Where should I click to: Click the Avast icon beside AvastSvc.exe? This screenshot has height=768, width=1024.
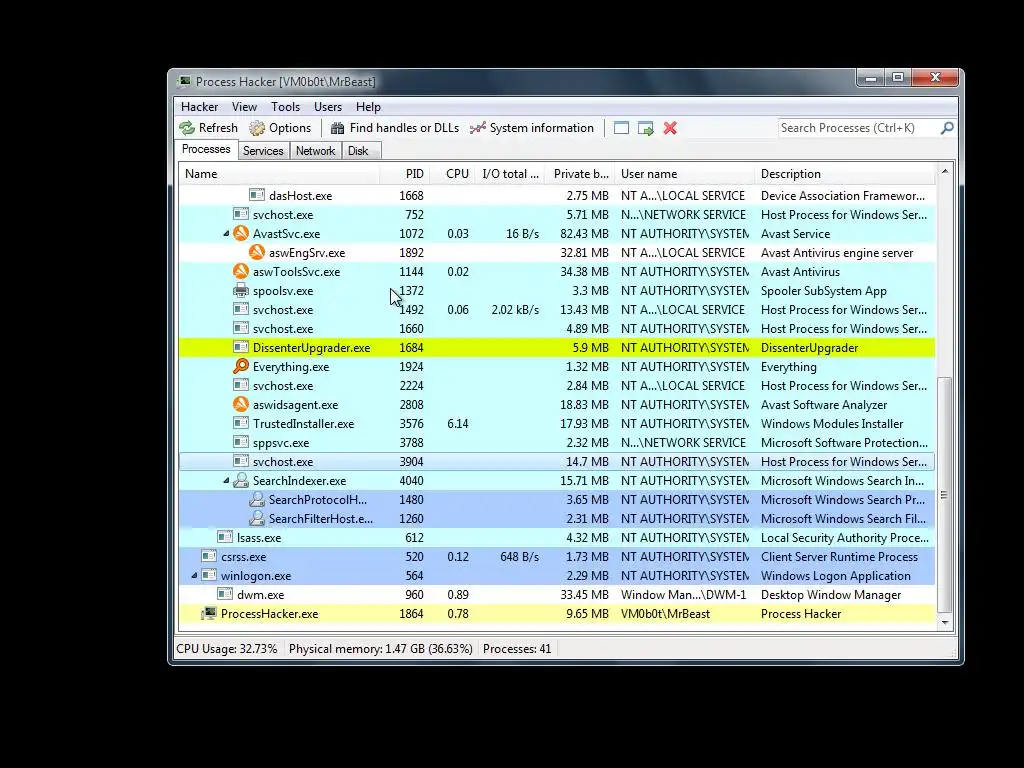(241, 233)
